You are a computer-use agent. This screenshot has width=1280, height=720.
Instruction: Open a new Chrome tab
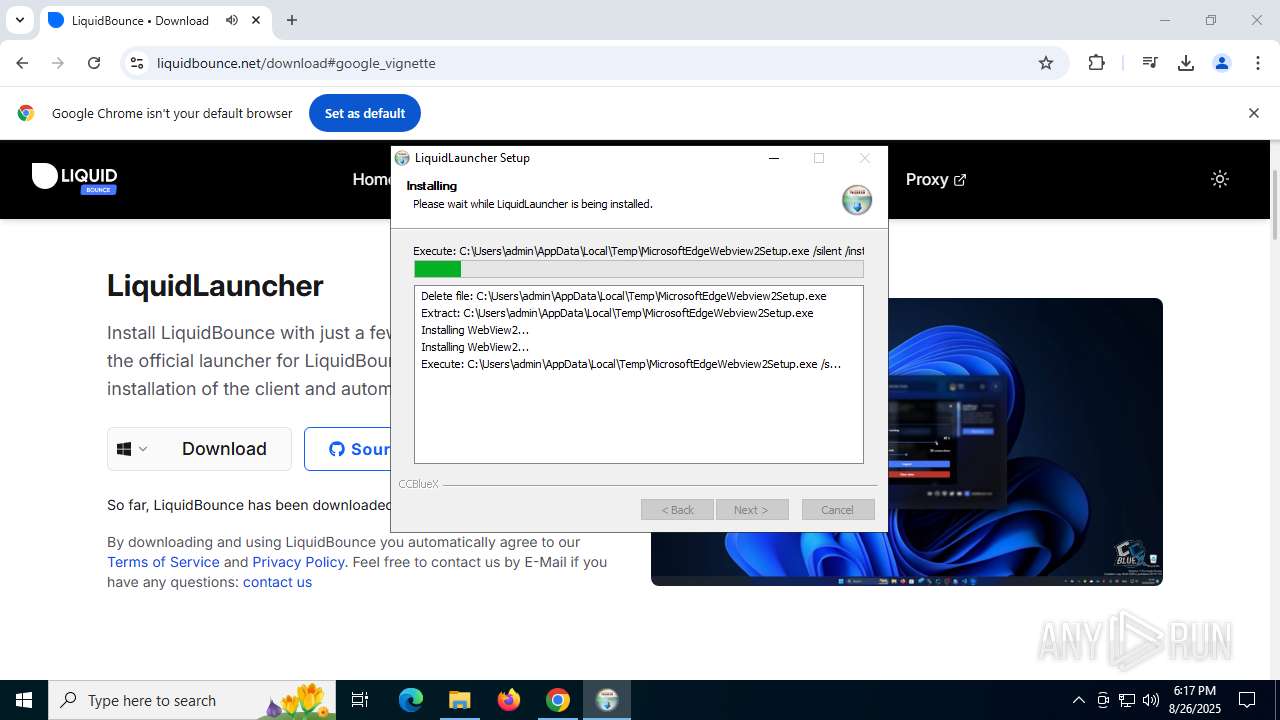pyautogui.click(x=292, y=20)
